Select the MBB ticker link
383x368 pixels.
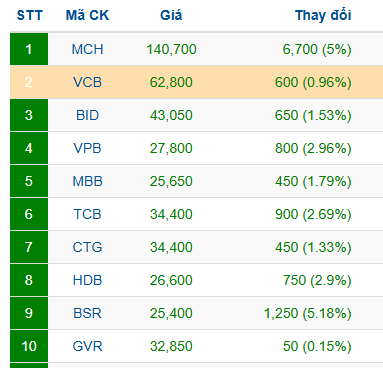(87, 181)
